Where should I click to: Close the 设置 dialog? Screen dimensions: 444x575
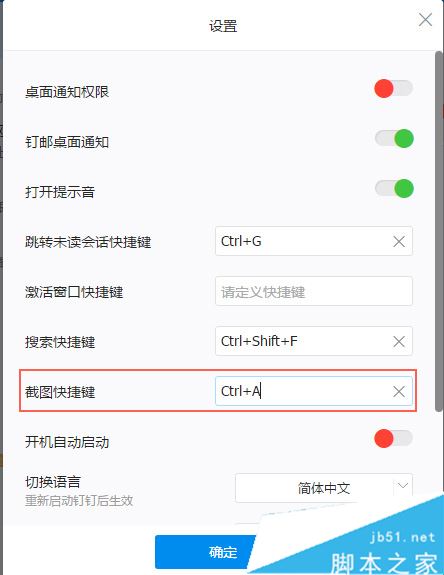pyautogui.click(x=425, y=20)
